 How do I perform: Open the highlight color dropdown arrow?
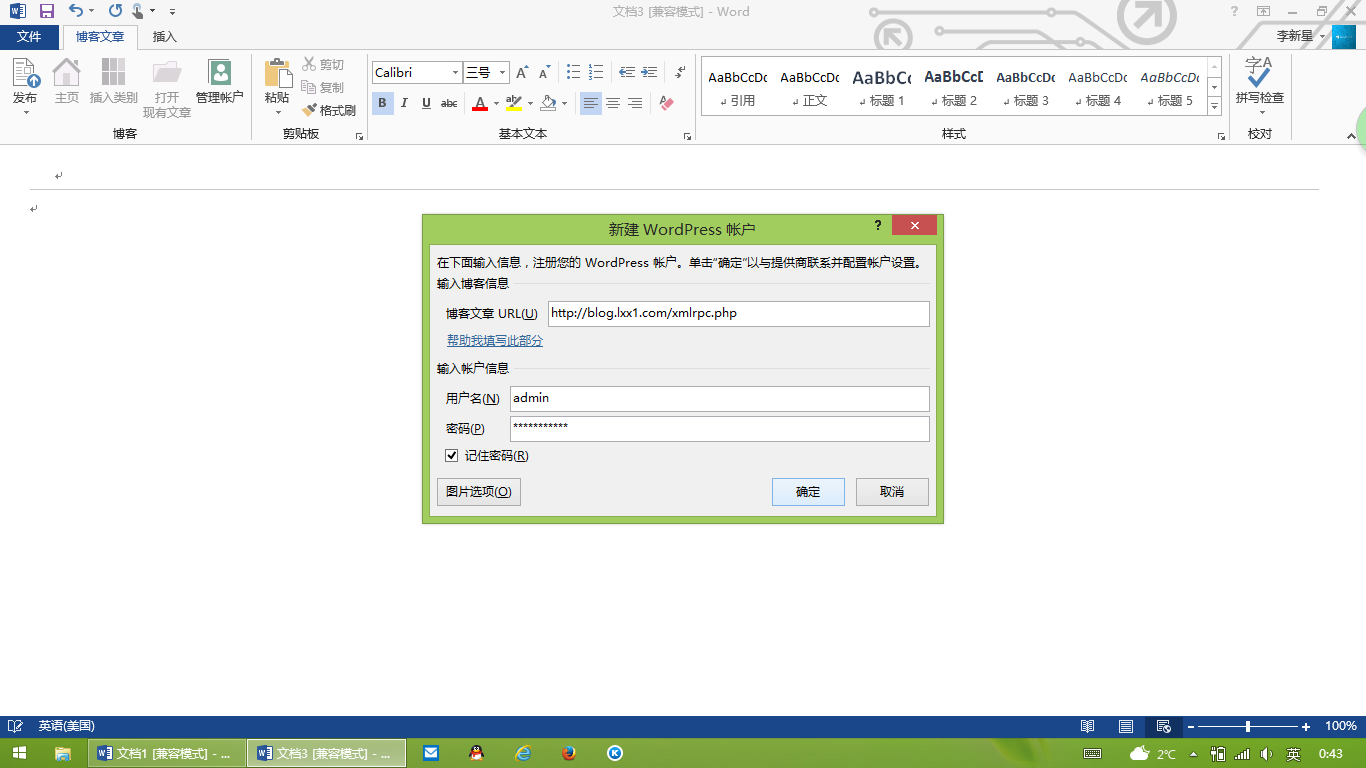point(529,103)
